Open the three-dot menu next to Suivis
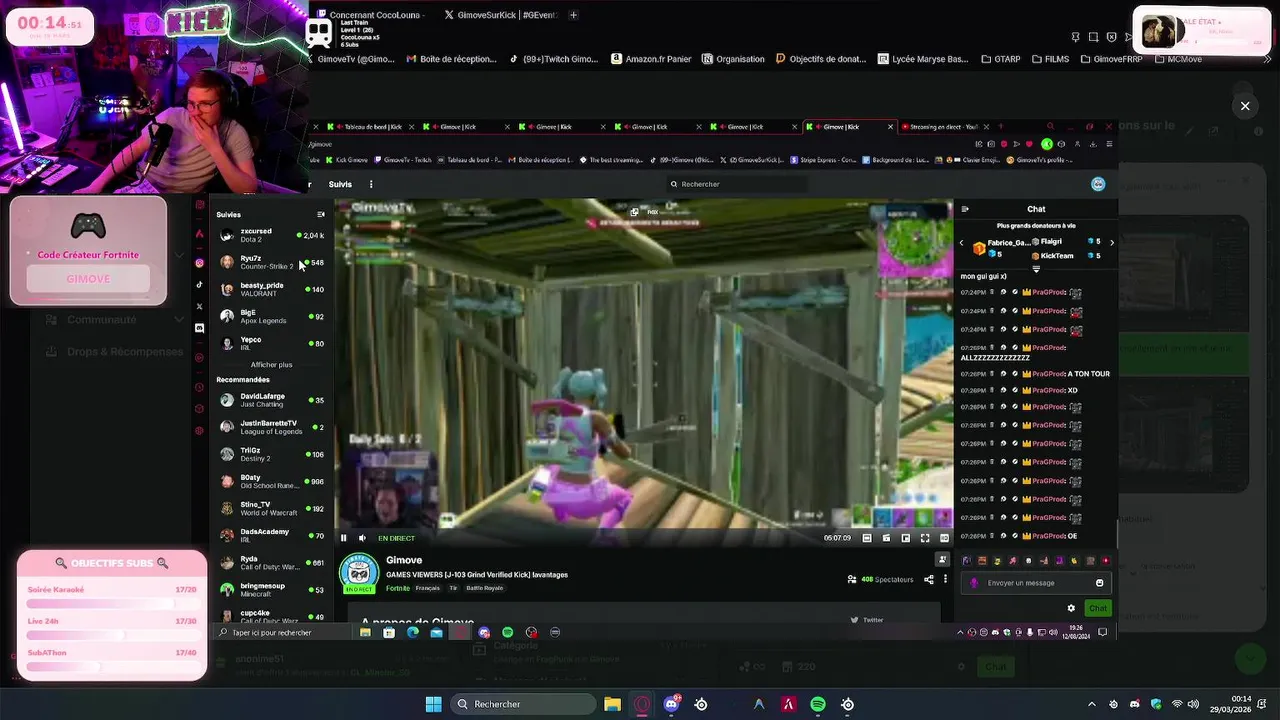The width and height of the screenshot is (1280, 720). point(371,184)
